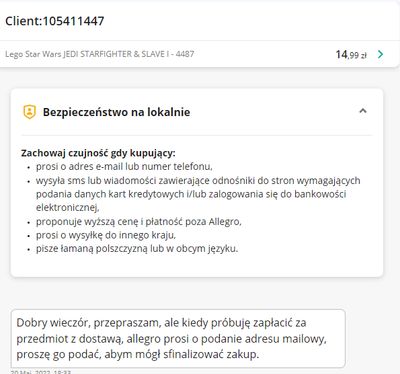Collapse the Bezpieczeństwo na lokalnie panel
The height and width of the screenshot is (374, 400).
(363, 111)
